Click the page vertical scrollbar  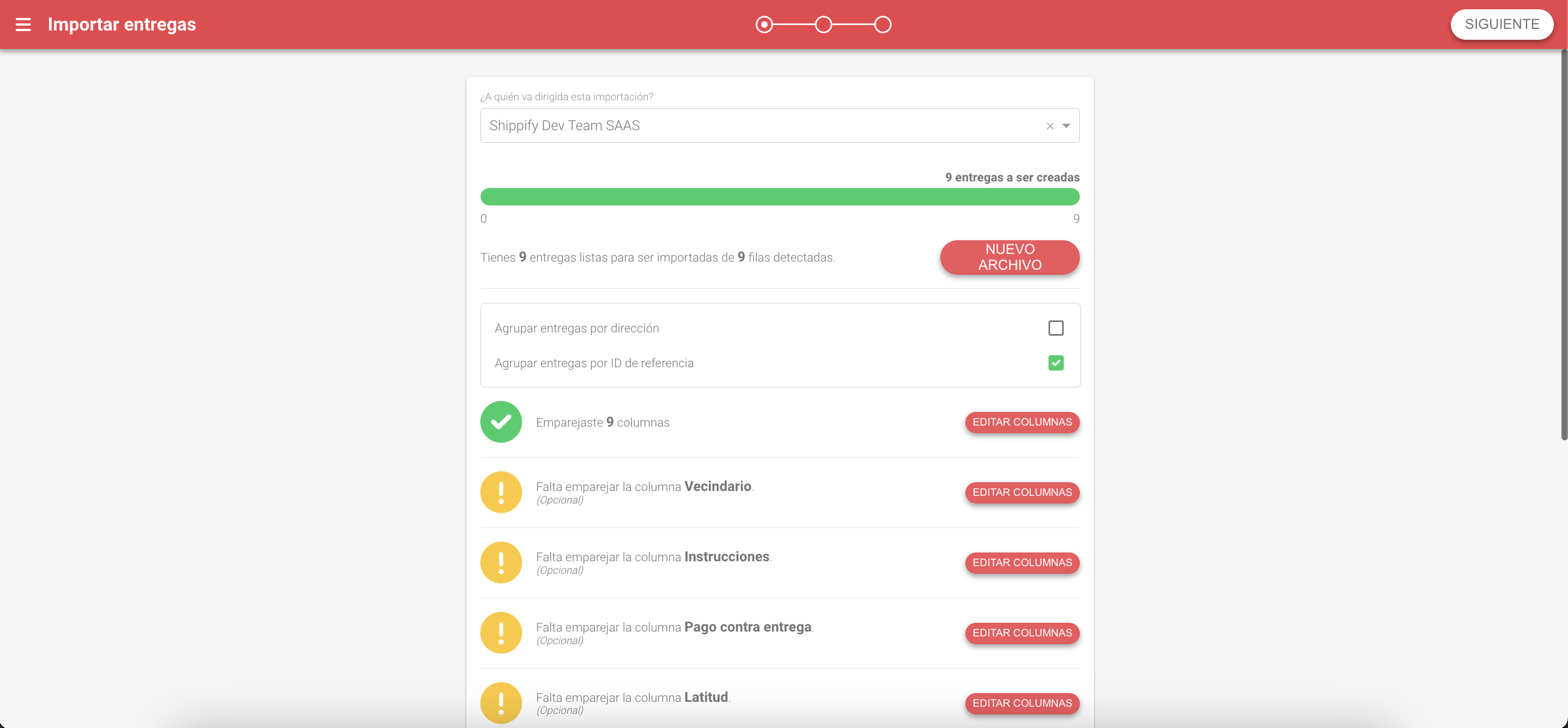1563,244
